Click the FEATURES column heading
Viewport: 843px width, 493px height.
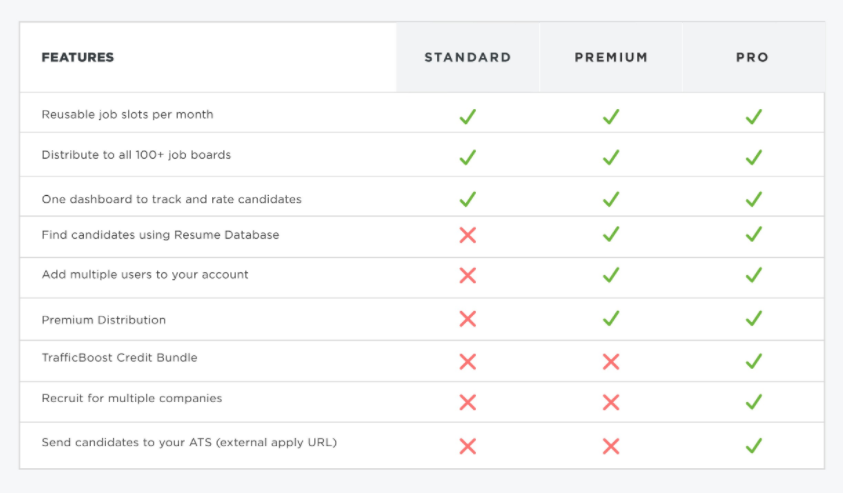(78, 58)
